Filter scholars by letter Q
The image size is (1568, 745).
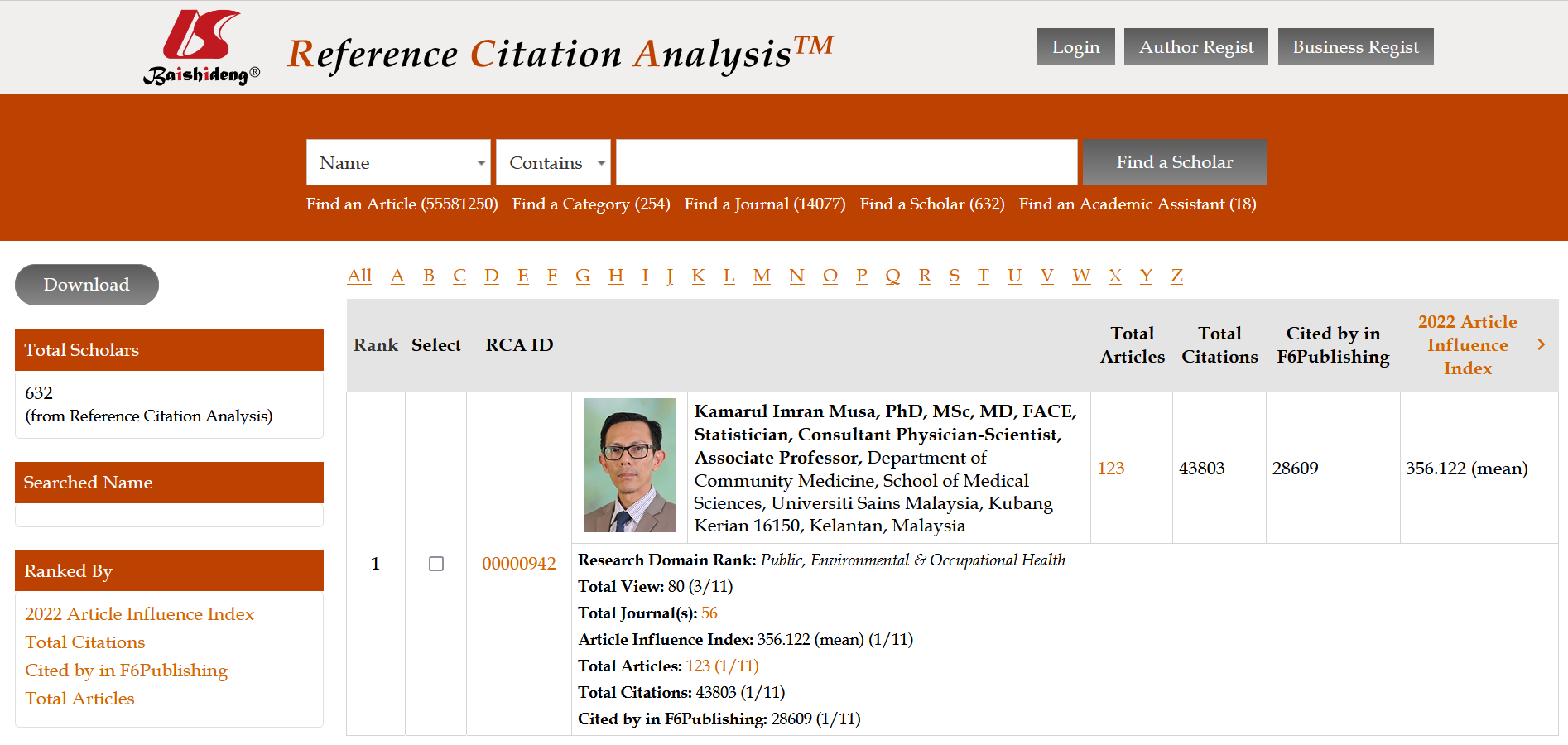(x=892, y=276)
